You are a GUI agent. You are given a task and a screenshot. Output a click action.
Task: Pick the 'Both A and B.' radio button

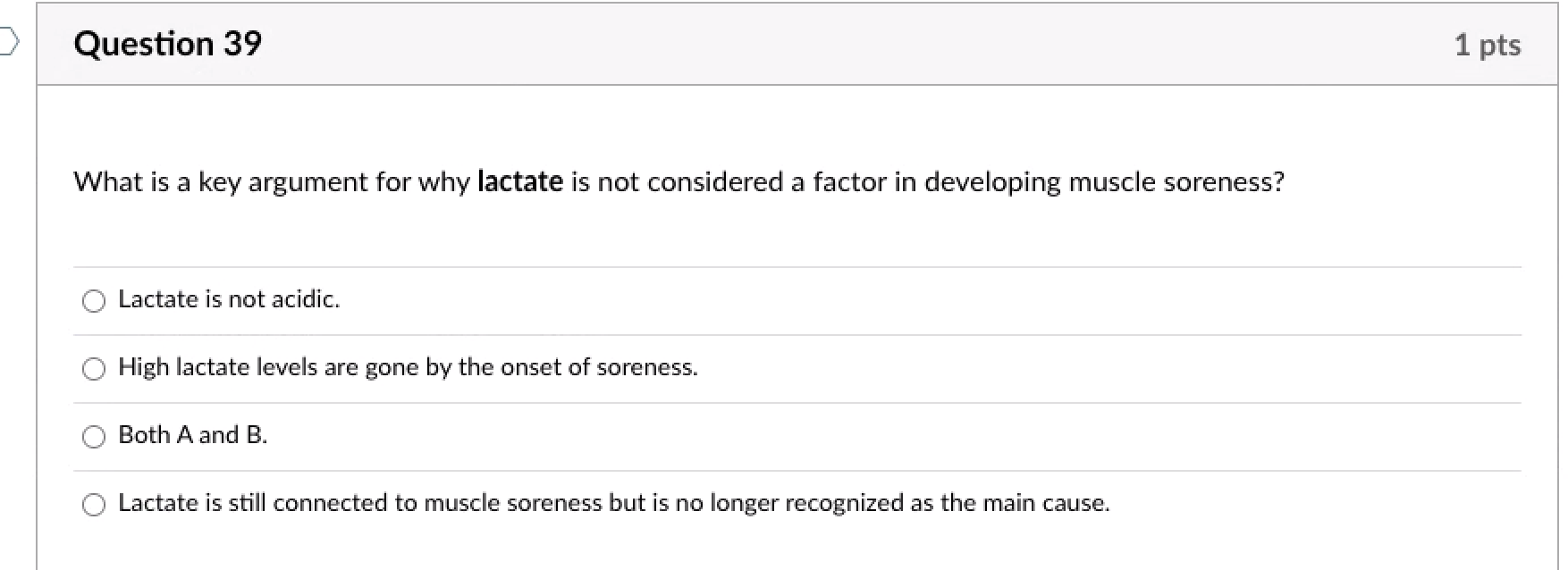click(94, 437)
